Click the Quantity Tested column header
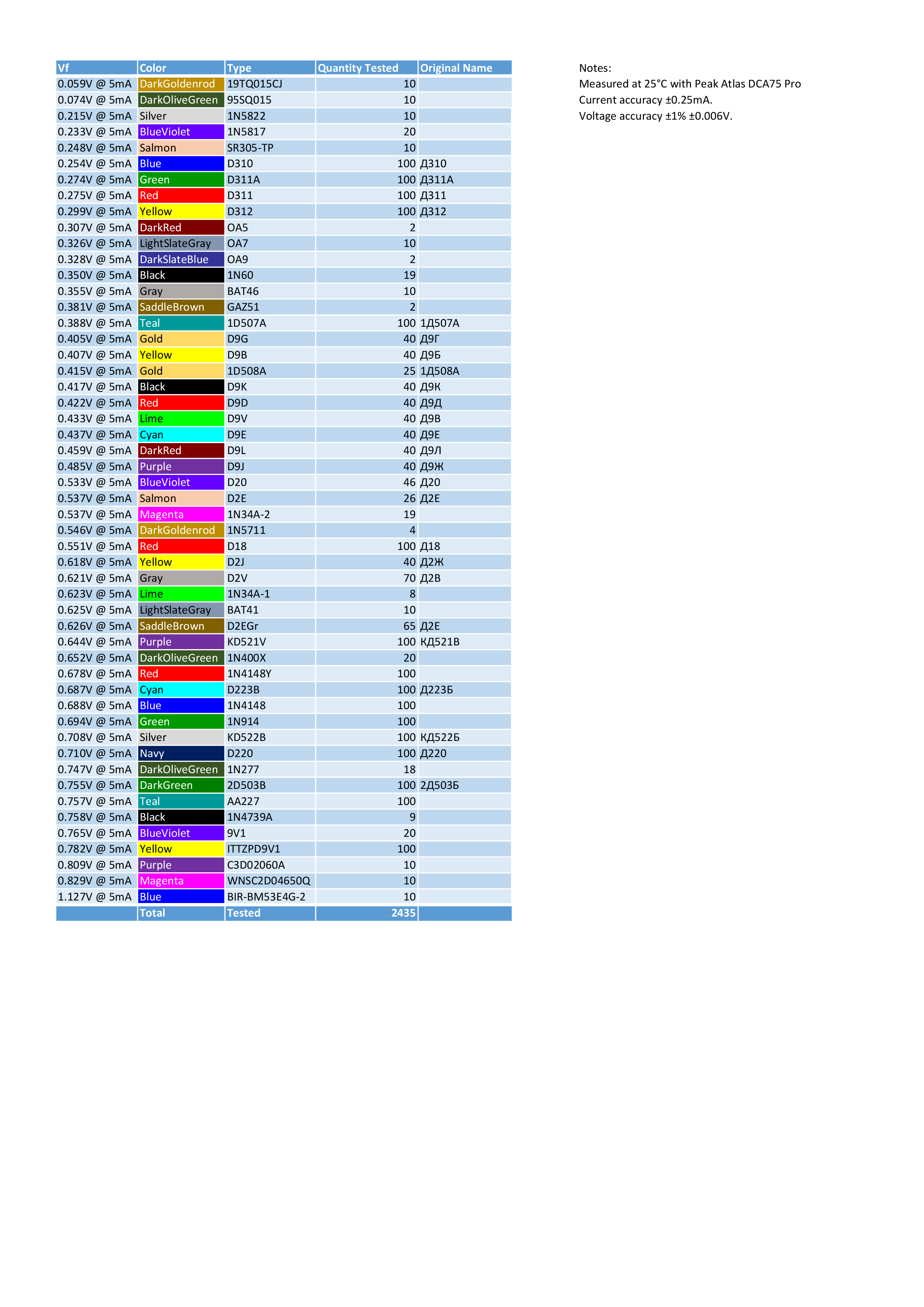Screen dimensions: 924x1307 pos(367,68)
